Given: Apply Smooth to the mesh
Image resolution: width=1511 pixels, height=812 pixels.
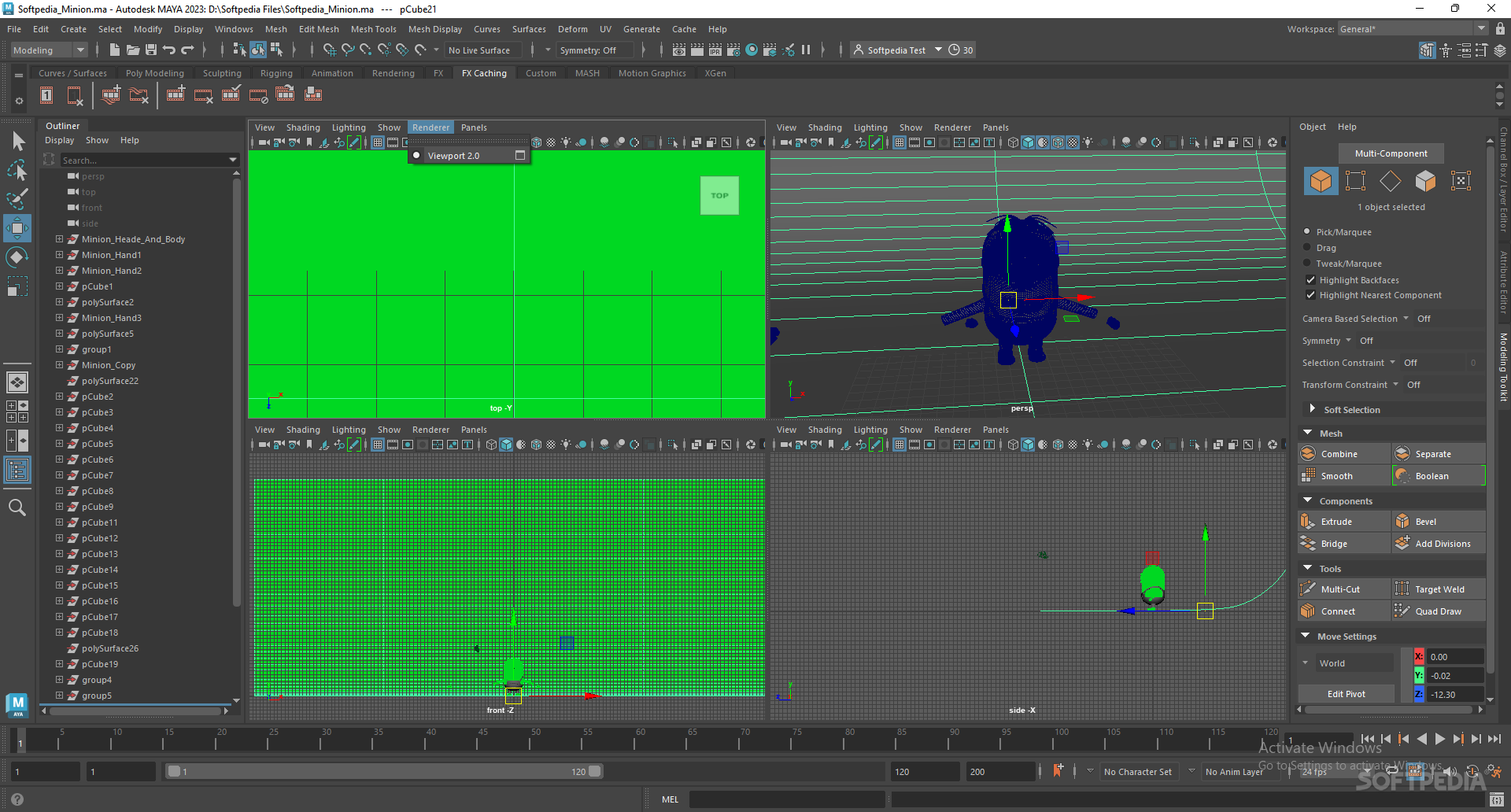Looking at the screenshot, I should click(1344, 476).
